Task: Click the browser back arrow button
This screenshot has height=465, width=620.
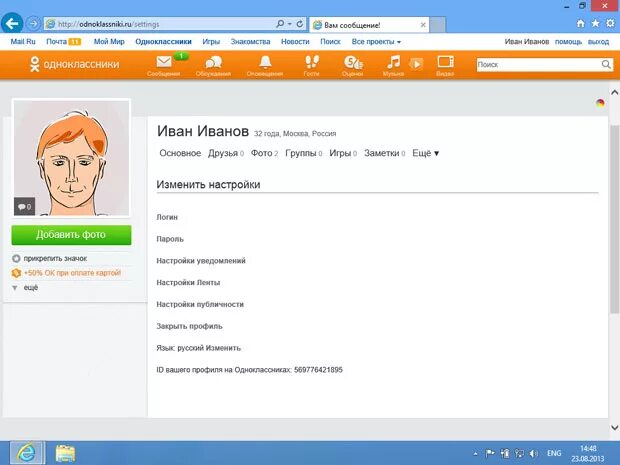Action: tap(12, 24)
